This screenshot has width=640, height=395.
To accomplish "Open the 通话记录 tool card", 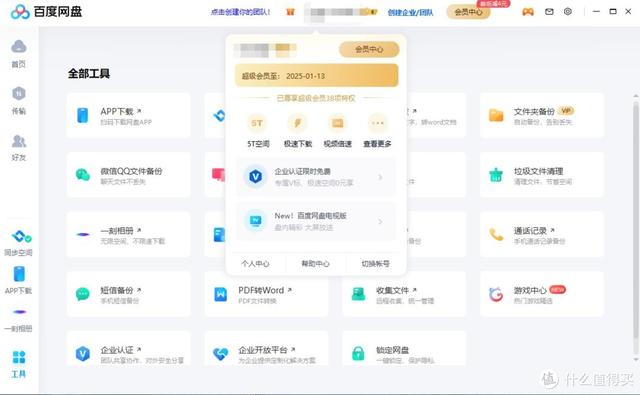I will [542, 234].
